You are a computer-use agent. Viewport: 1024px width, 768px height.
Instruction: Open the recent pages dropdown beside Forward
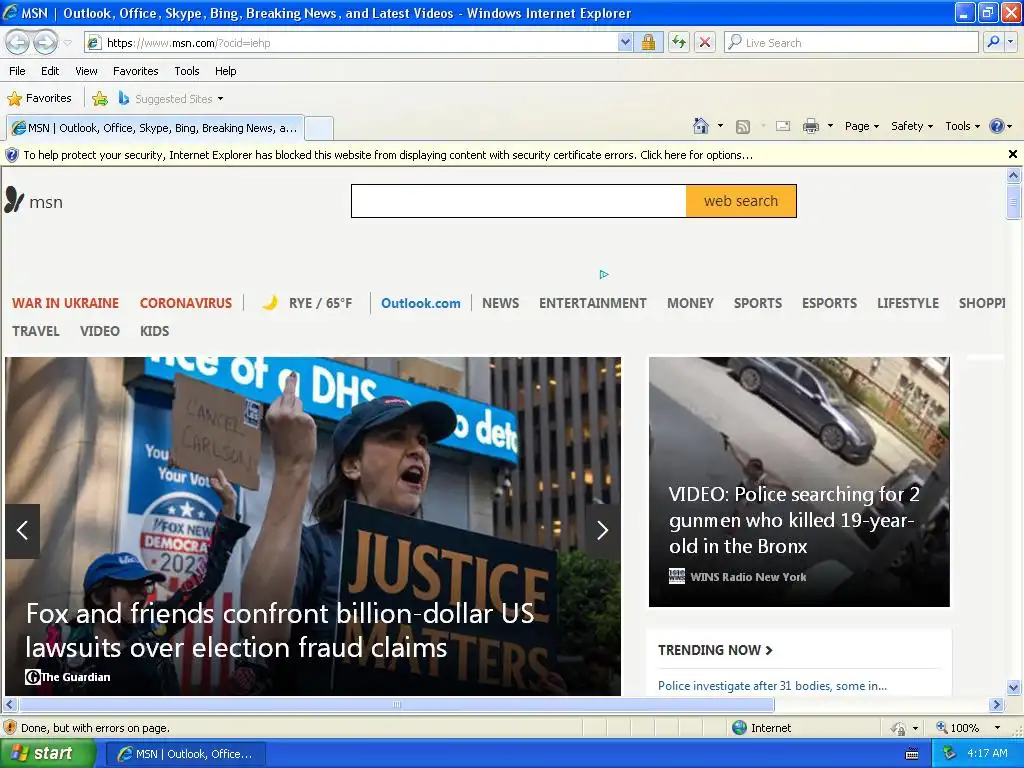[67, 43]
